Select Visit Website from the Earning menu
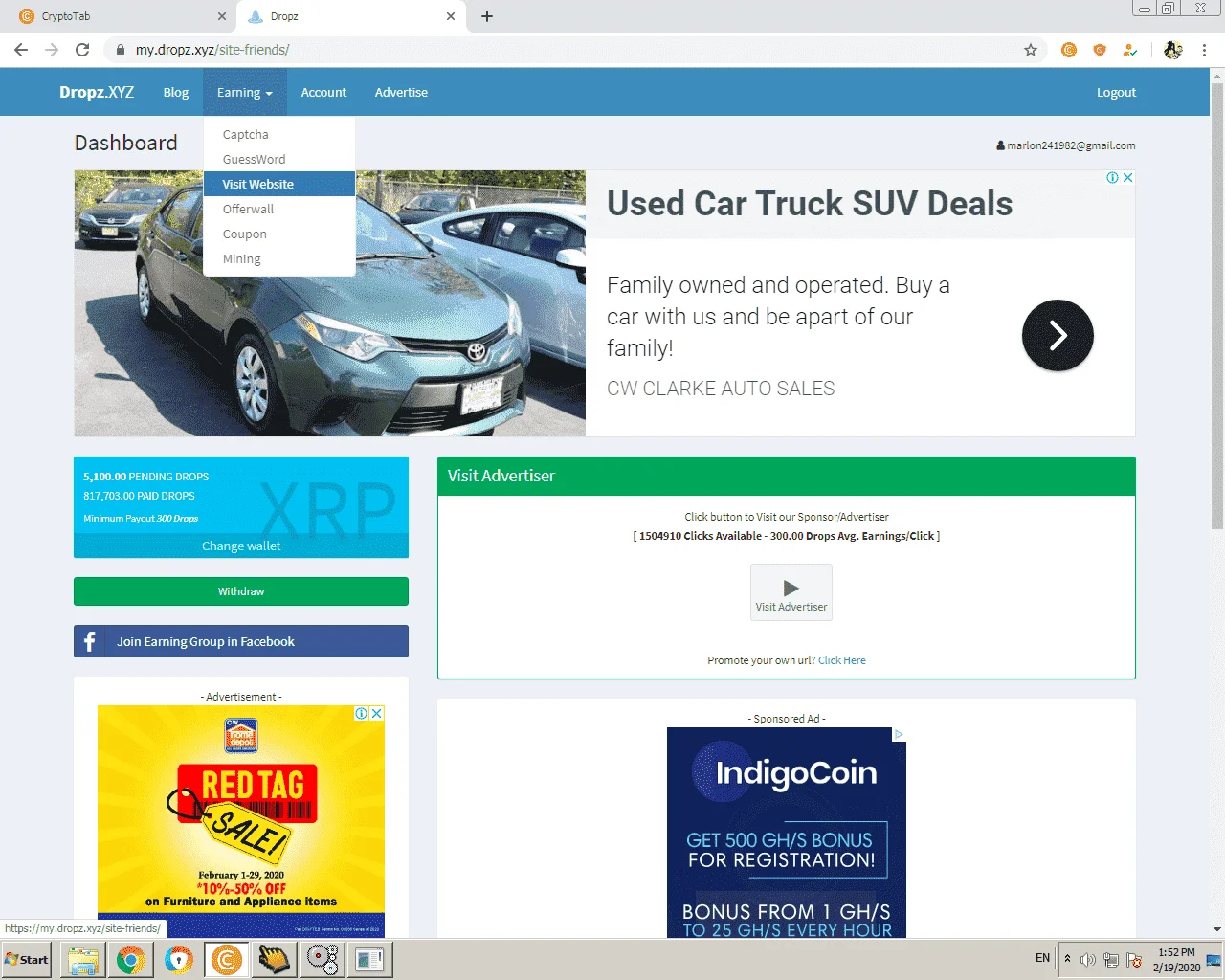 tap(279, 184)
